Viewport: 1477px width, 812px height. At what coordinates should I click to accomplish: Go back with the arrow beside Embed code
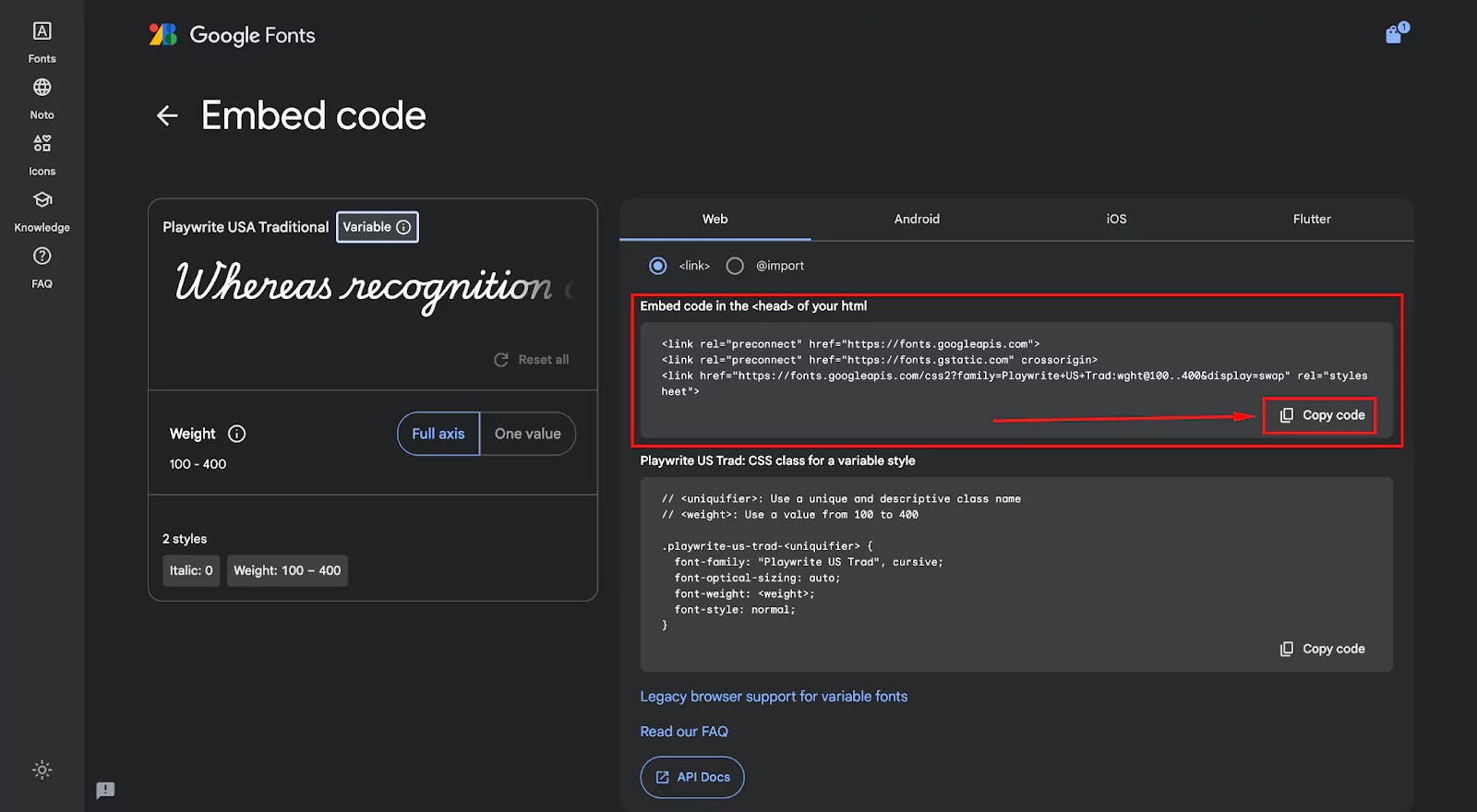tap(167, 115)
